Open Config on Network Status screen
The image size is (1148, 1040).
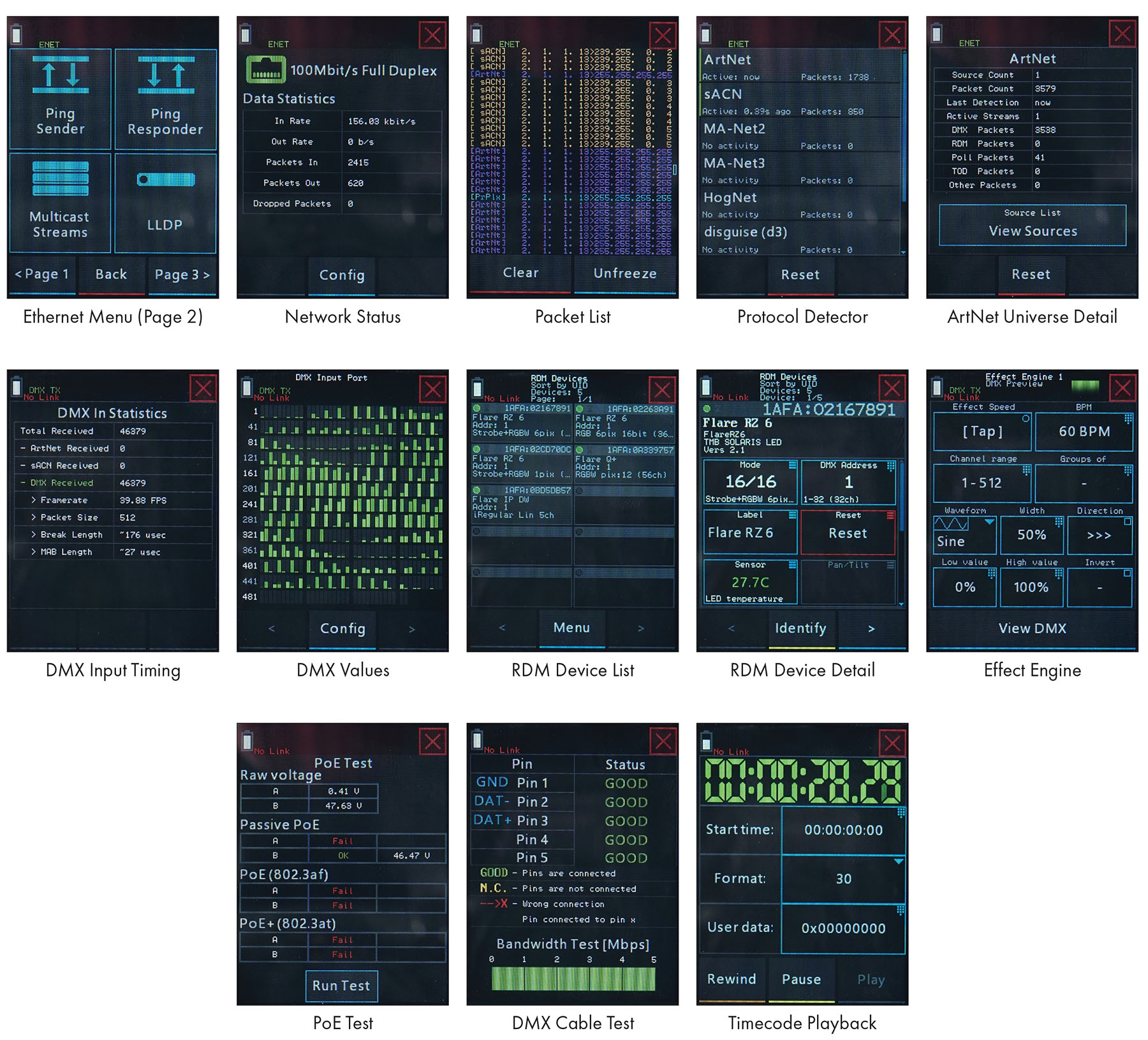[x=342, y=275]
